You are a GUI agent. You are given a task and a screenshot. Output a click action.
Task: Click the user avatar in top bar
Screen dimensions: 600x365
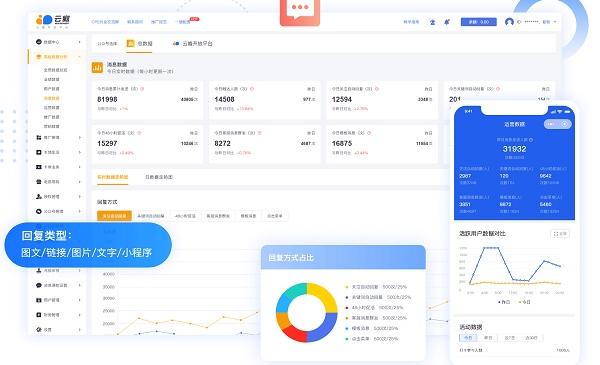(509, 22)
